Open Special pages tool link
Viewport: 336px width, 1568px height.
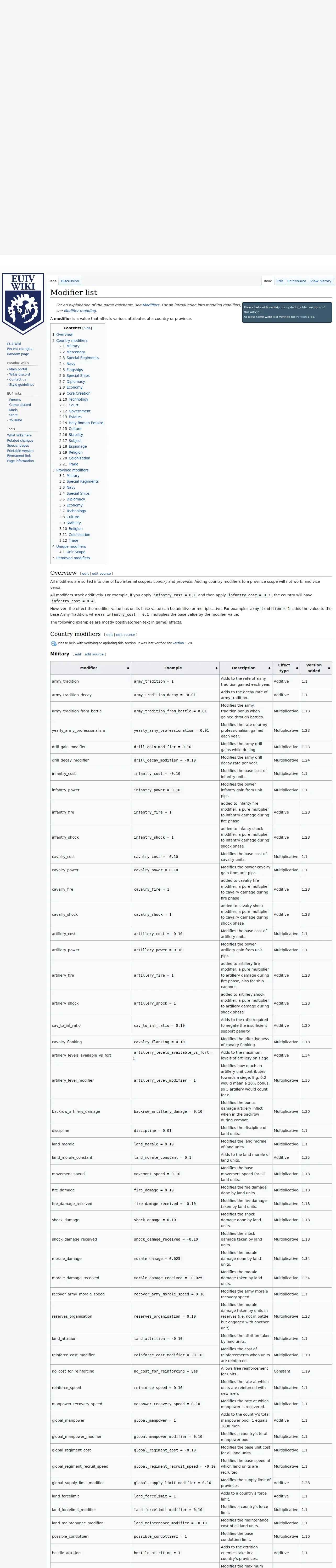pos(18,446)
